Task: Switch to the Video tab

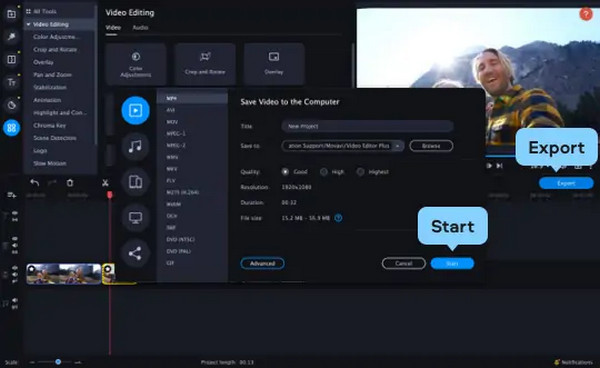Action: click(113, 28)
